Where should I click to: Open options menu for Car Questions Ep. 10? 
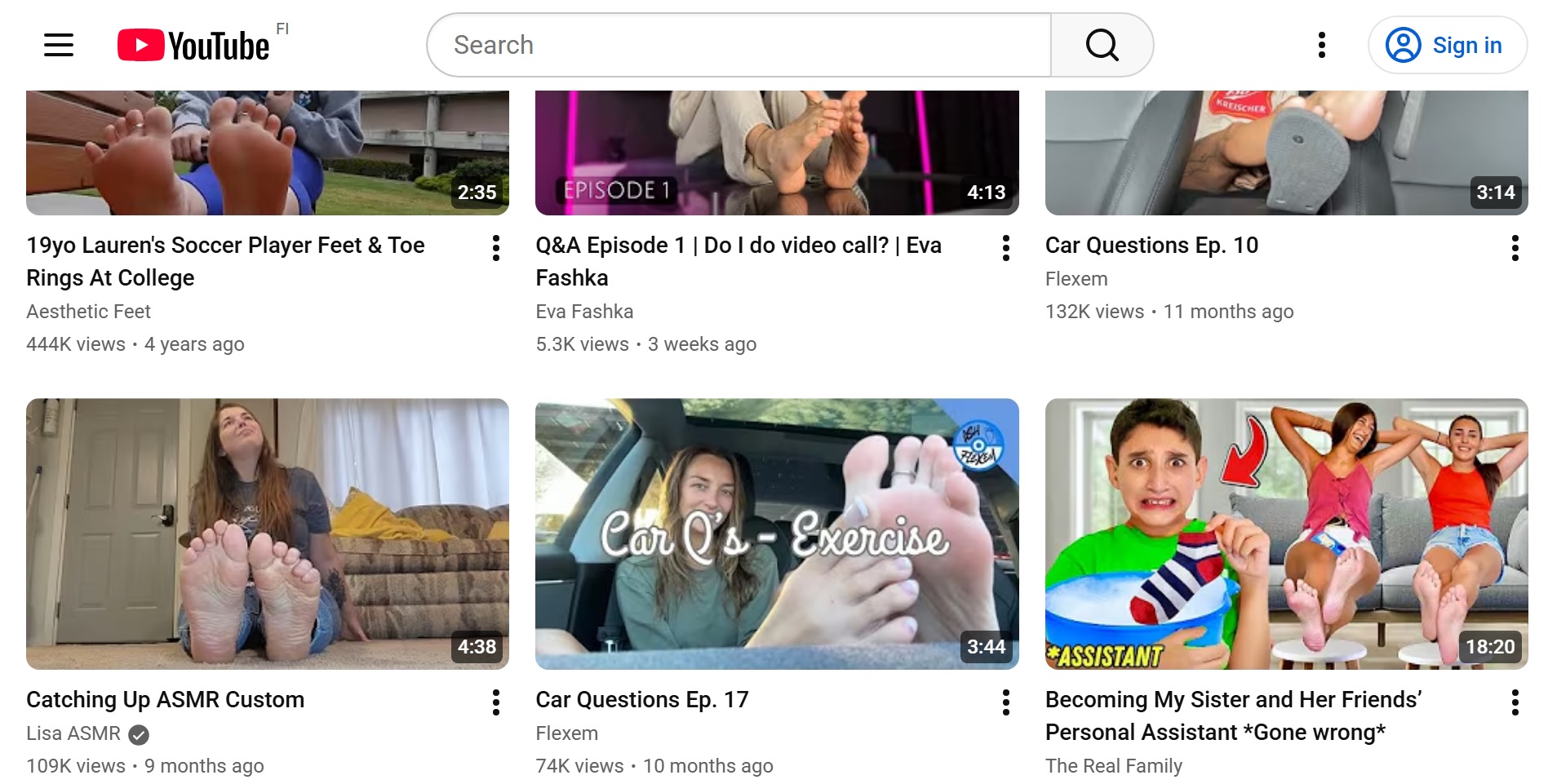click(x=1515, y=248)
